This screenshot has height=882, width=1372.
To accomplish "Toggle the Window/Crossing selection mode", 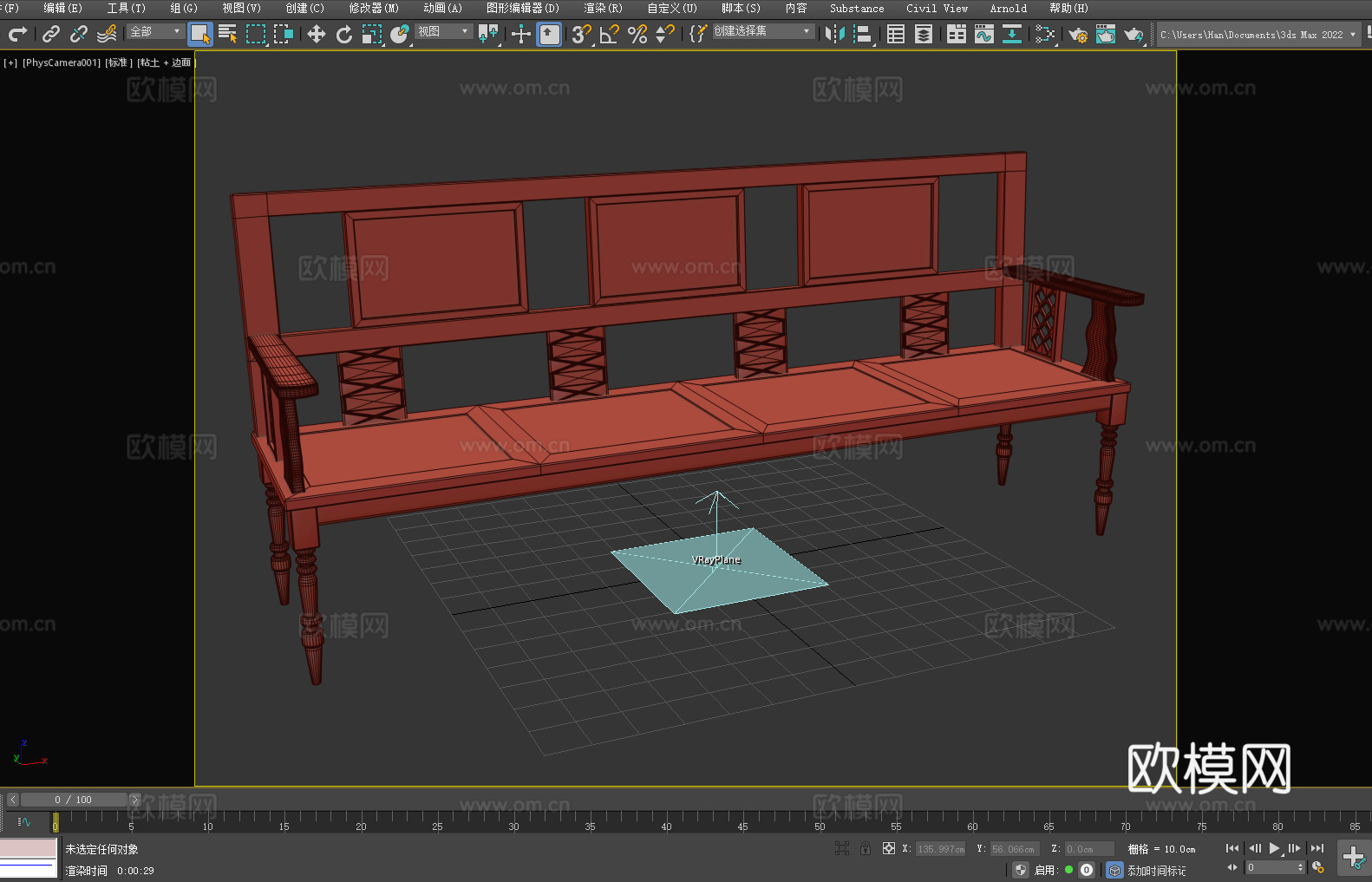I will [284, 34].
